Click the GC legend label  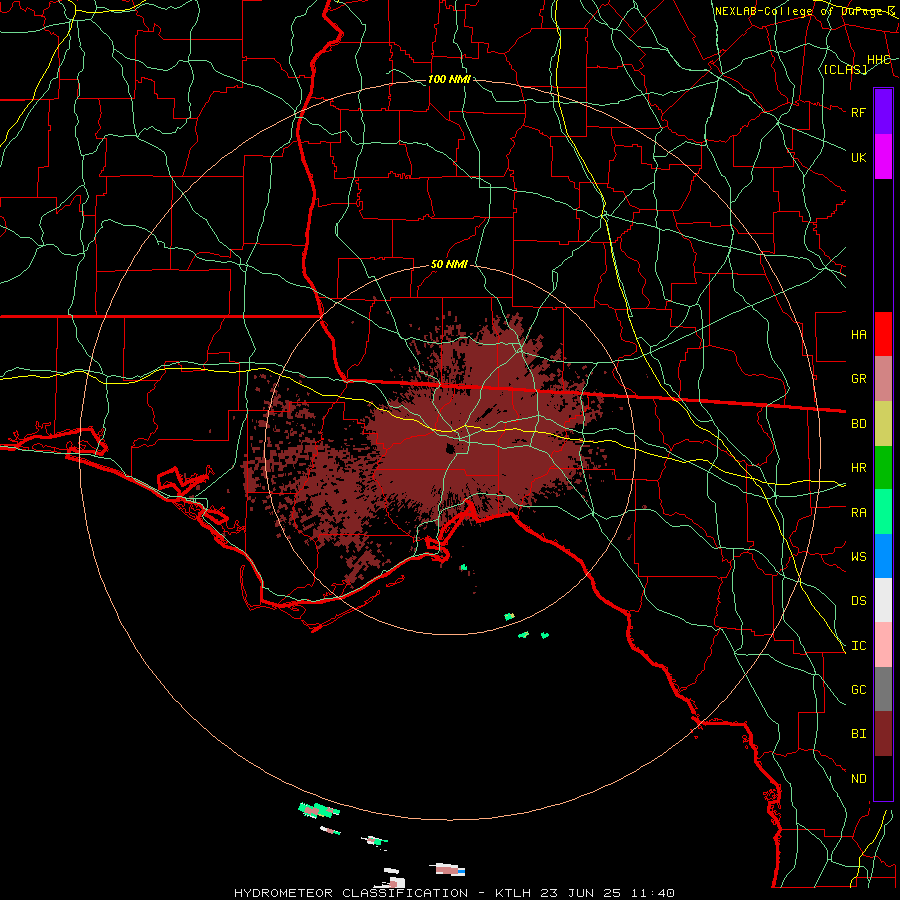pyautogui.click(x=858, y=690)
